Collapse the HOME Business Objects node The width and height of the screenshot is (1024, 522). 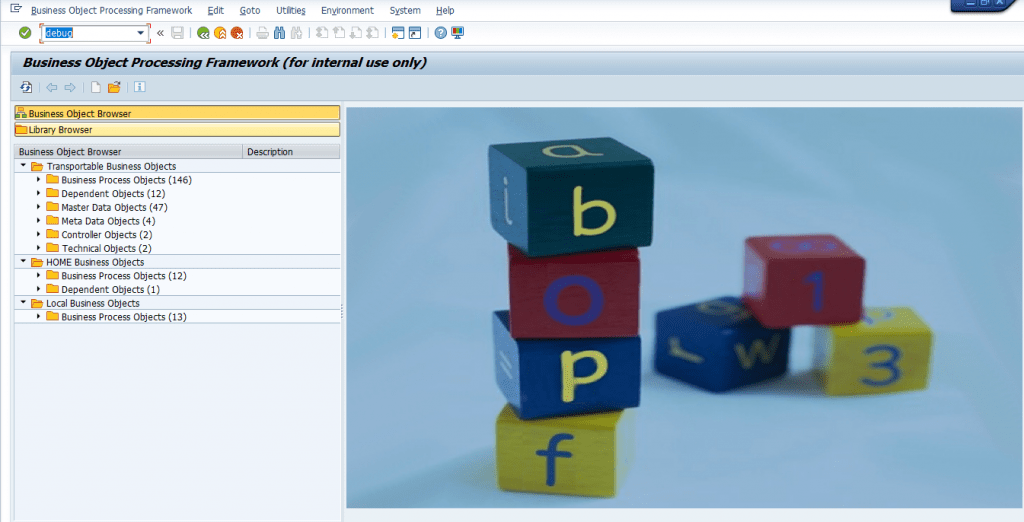pyautogui.click(x=24, y=261)
